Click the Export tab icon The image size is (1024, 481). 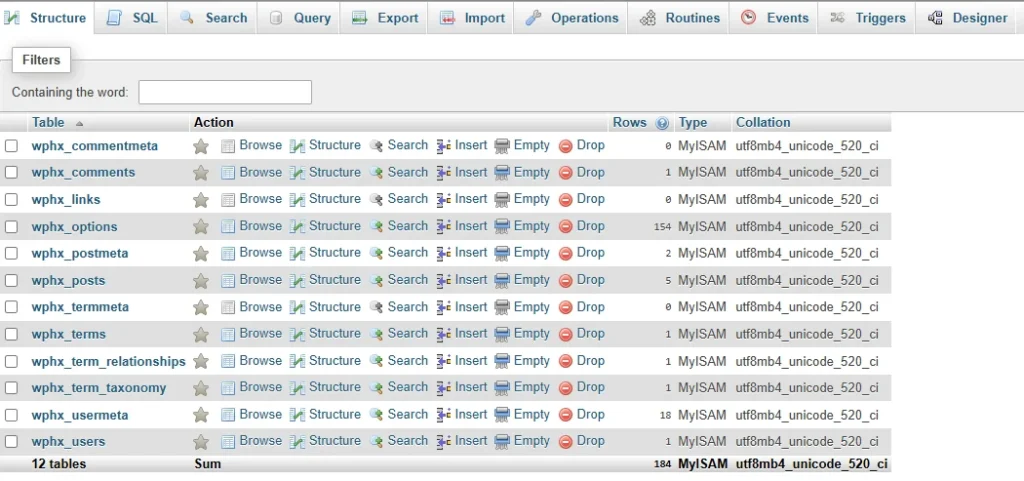tap(360, 18)
